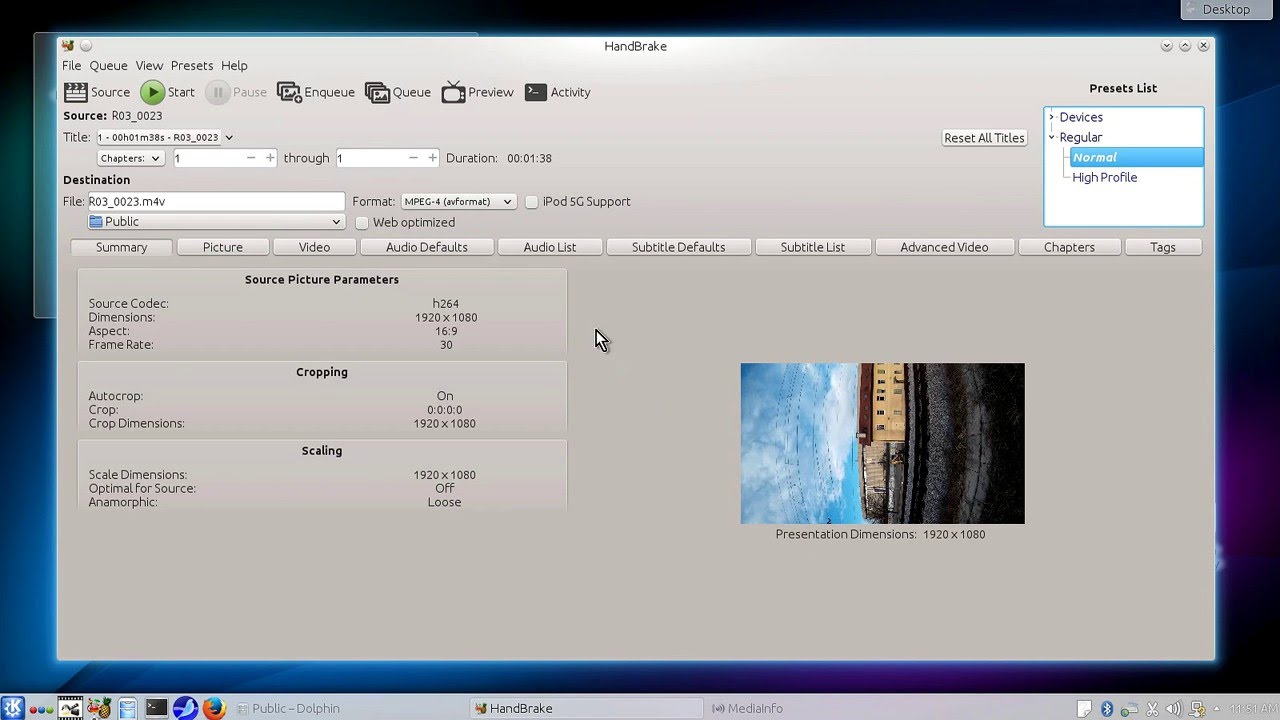
Task: Switch to the Picture tab
Action: 223,247
